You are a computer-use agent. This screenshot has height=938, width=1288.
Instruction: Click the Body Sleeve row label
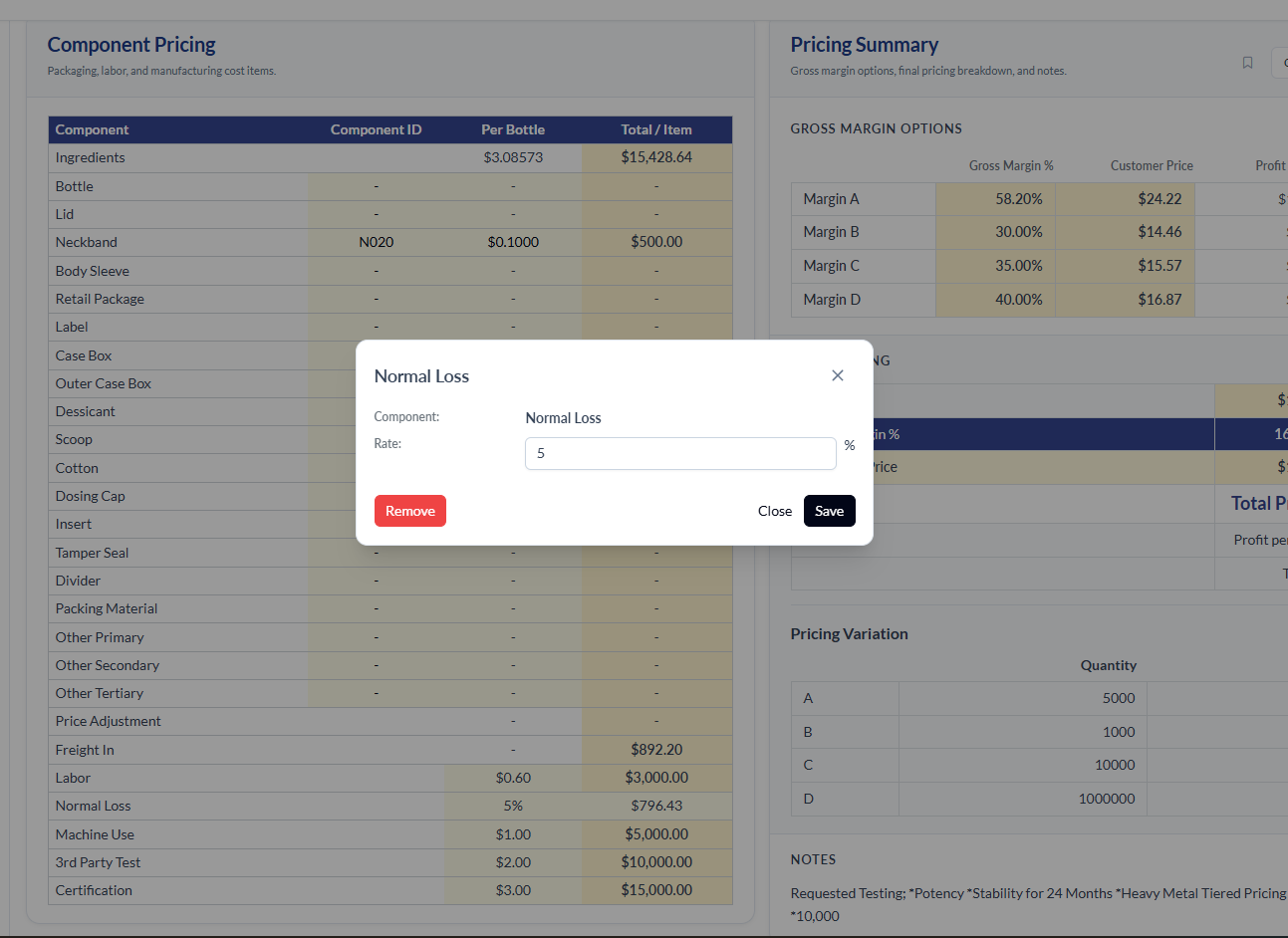(92, 271)
